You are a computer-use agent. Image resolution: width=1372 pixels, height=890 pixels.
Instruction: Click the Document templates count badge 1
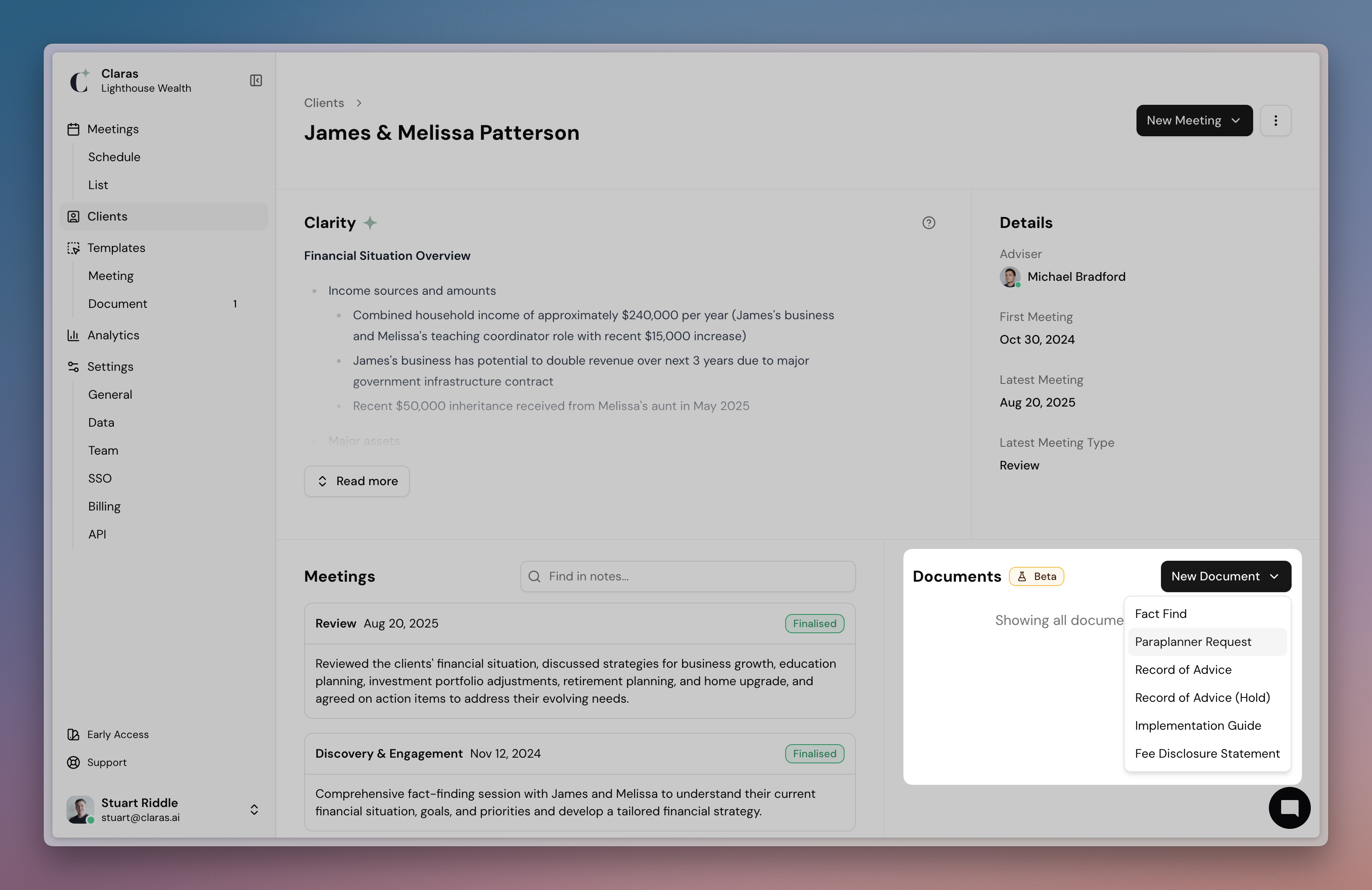[x=235, y=304]
